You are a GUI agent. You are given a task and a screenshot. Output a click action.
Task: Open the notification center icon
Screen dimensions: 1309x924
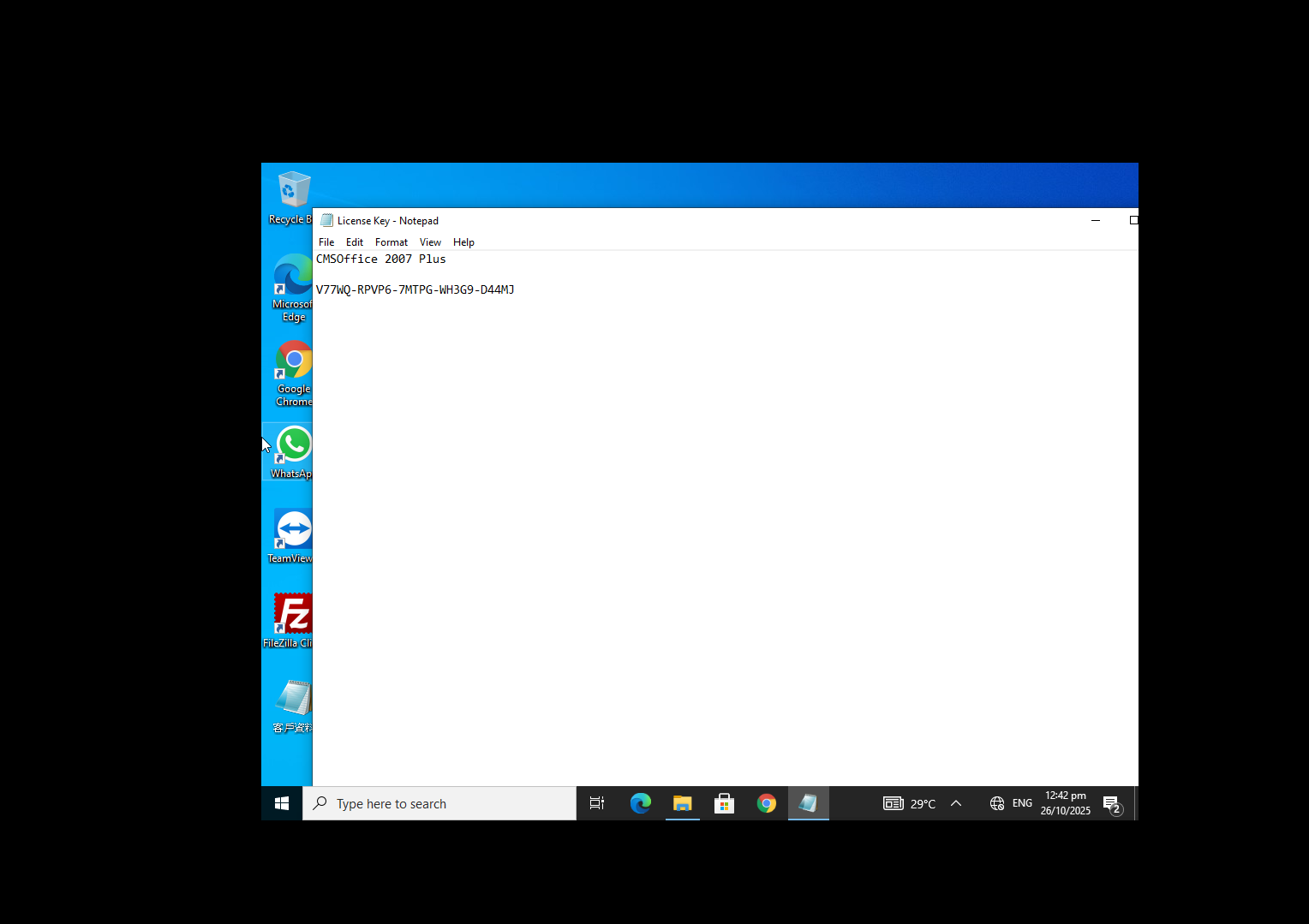[1112, 804]
